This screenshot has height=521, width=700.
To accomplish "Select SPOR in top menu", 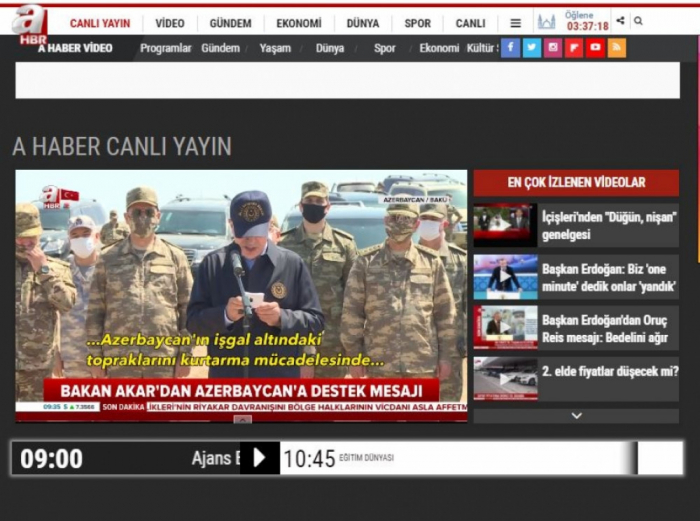I will point(417,23).
